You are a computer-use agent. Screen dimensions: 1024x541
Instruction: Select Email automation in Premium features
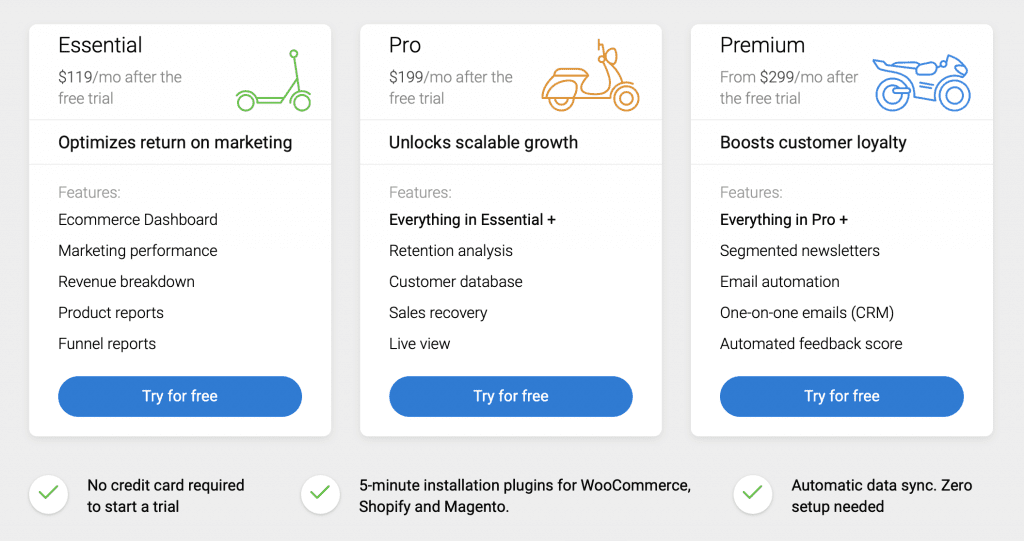click(x=780, y=282)
